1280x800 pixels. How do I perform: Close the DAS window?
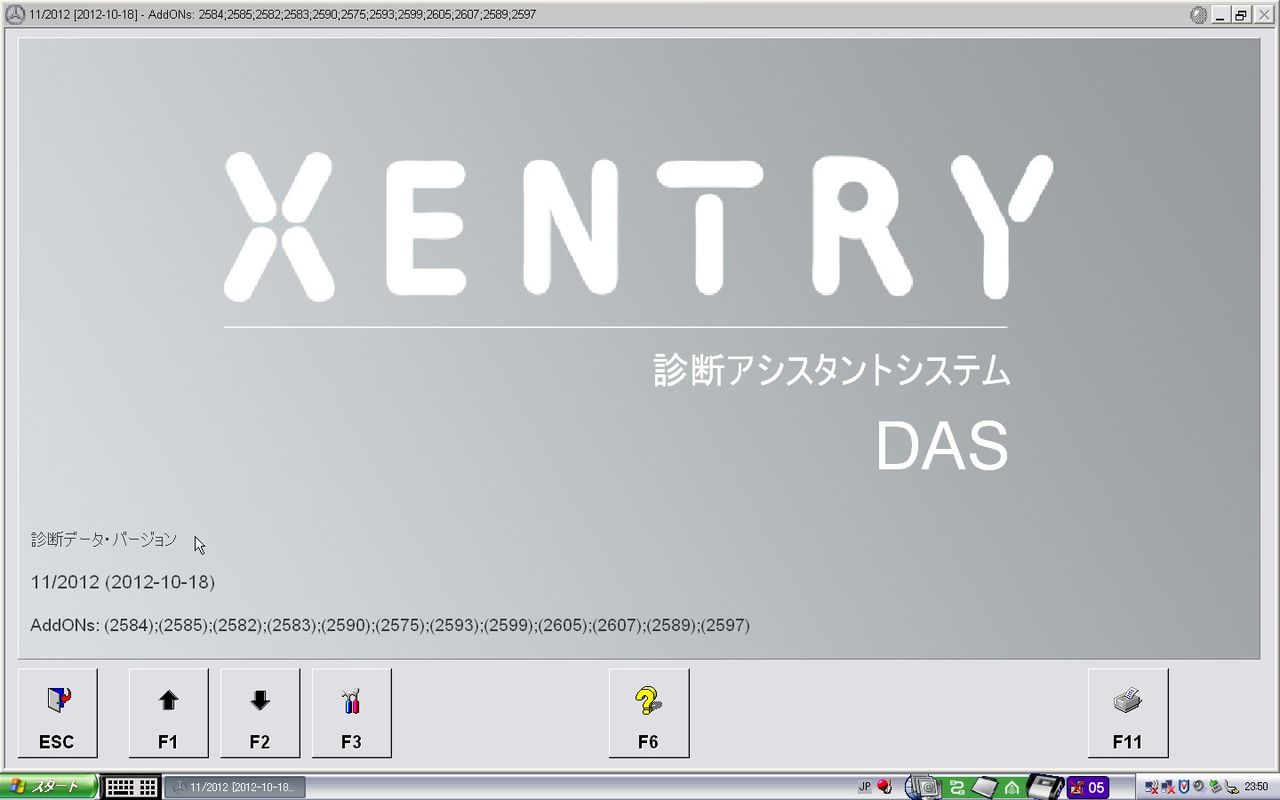[1264, 15]
